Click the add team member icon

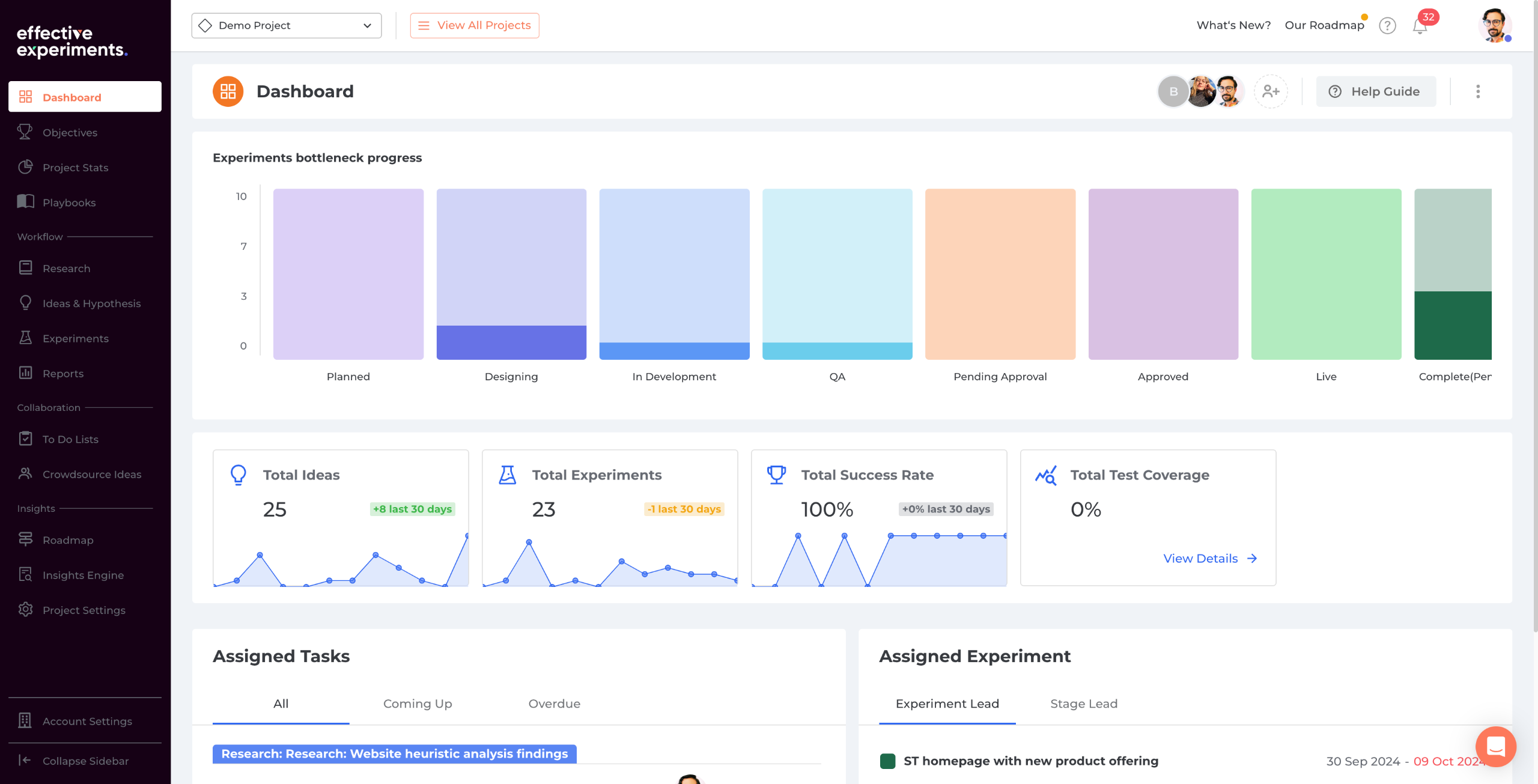1271,91
